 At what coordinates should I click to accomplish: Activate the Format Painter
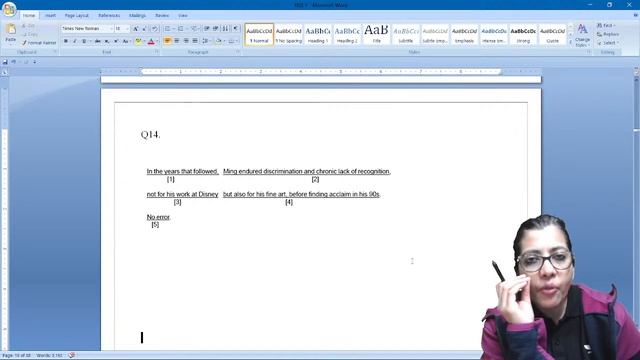(39, 43)
